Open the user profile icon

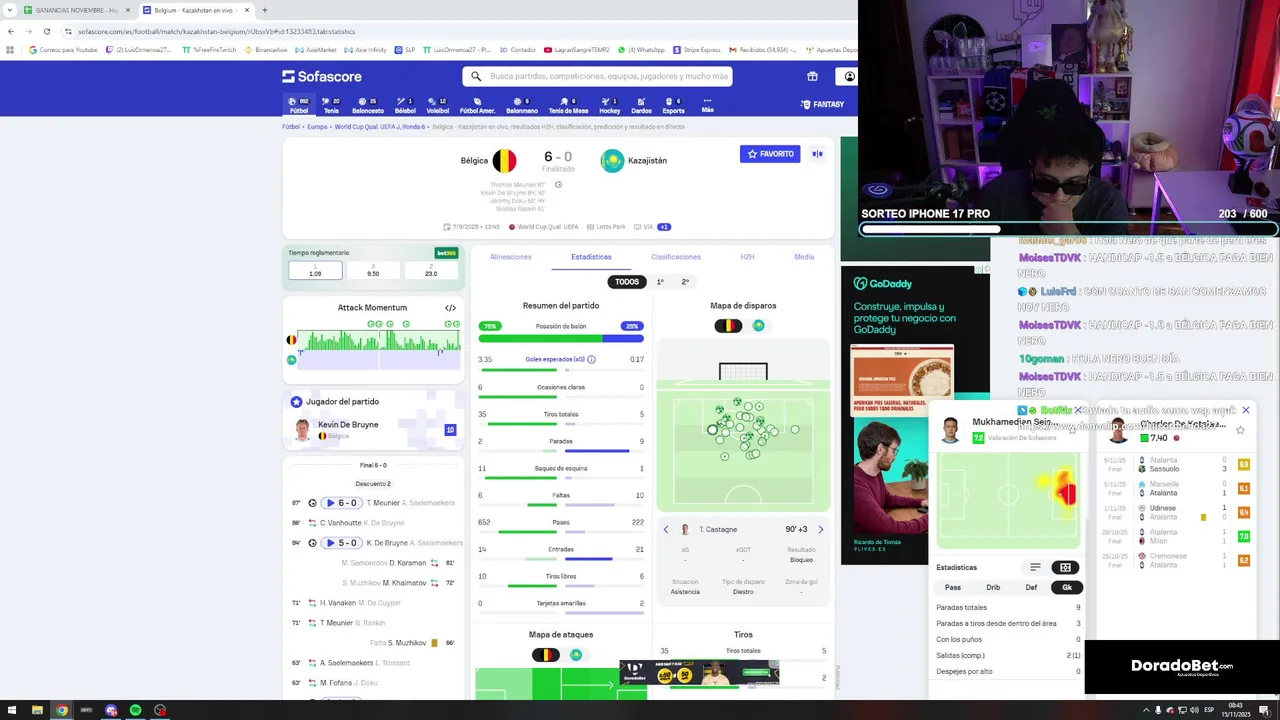coord(849,76)
